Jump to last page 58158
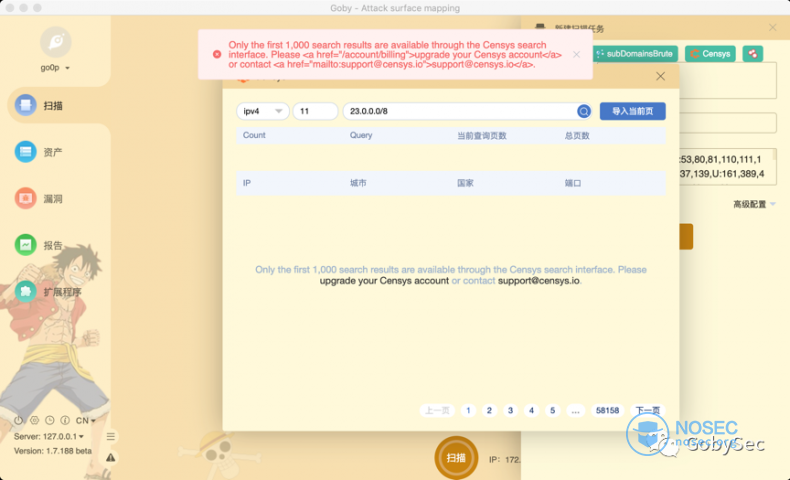790x480 pixels. (607, 410)
